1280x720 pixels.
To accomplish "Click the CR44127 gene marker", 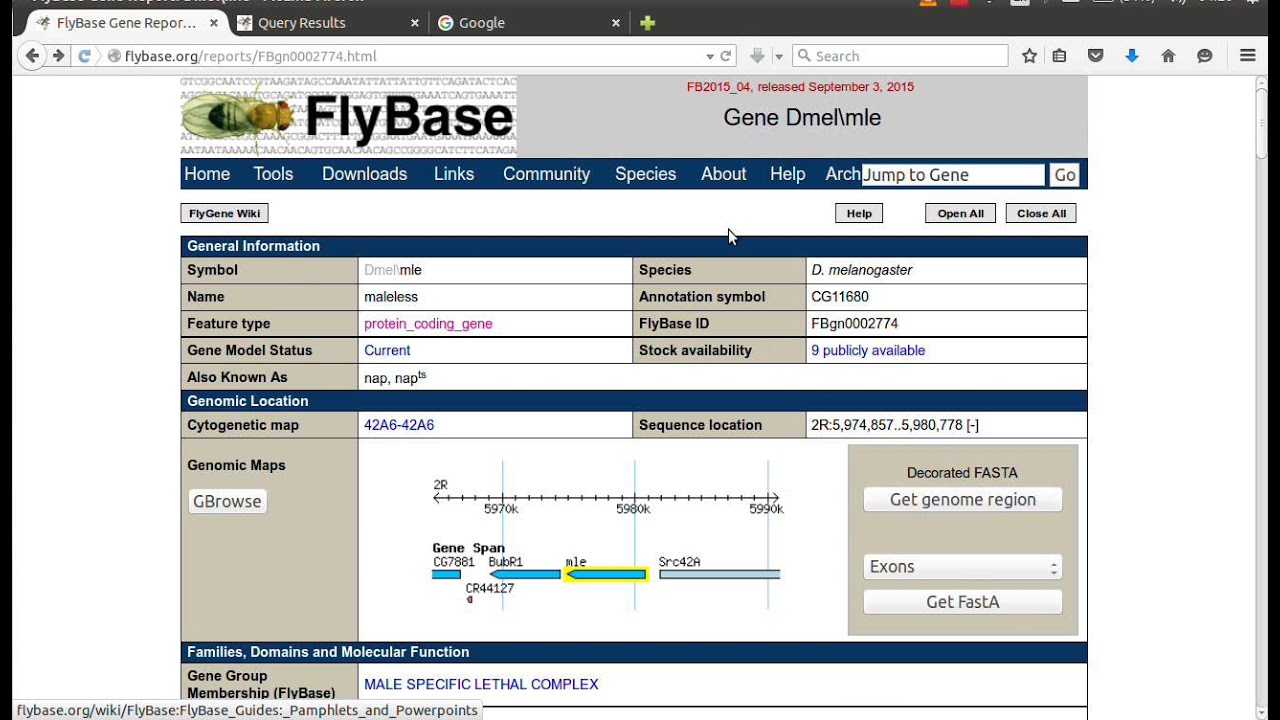I will coord(470,600).
